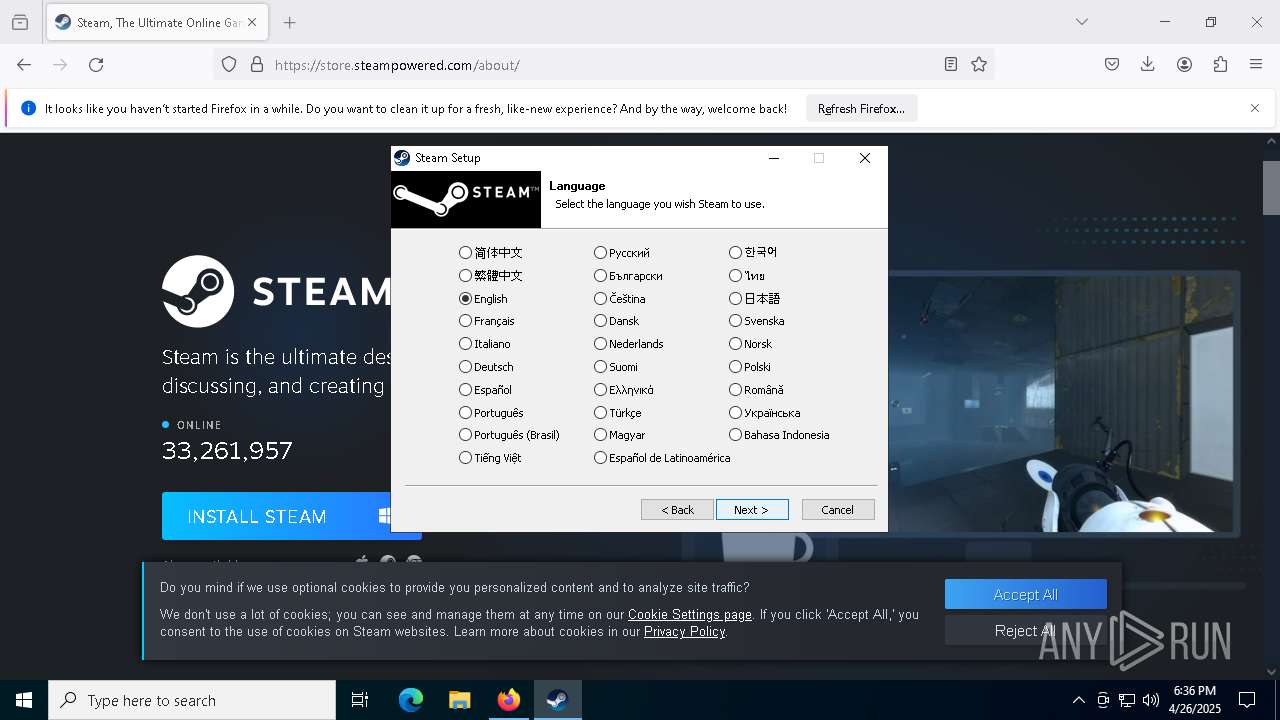Switch to Steam installer taskbar icon

[557, 700]
